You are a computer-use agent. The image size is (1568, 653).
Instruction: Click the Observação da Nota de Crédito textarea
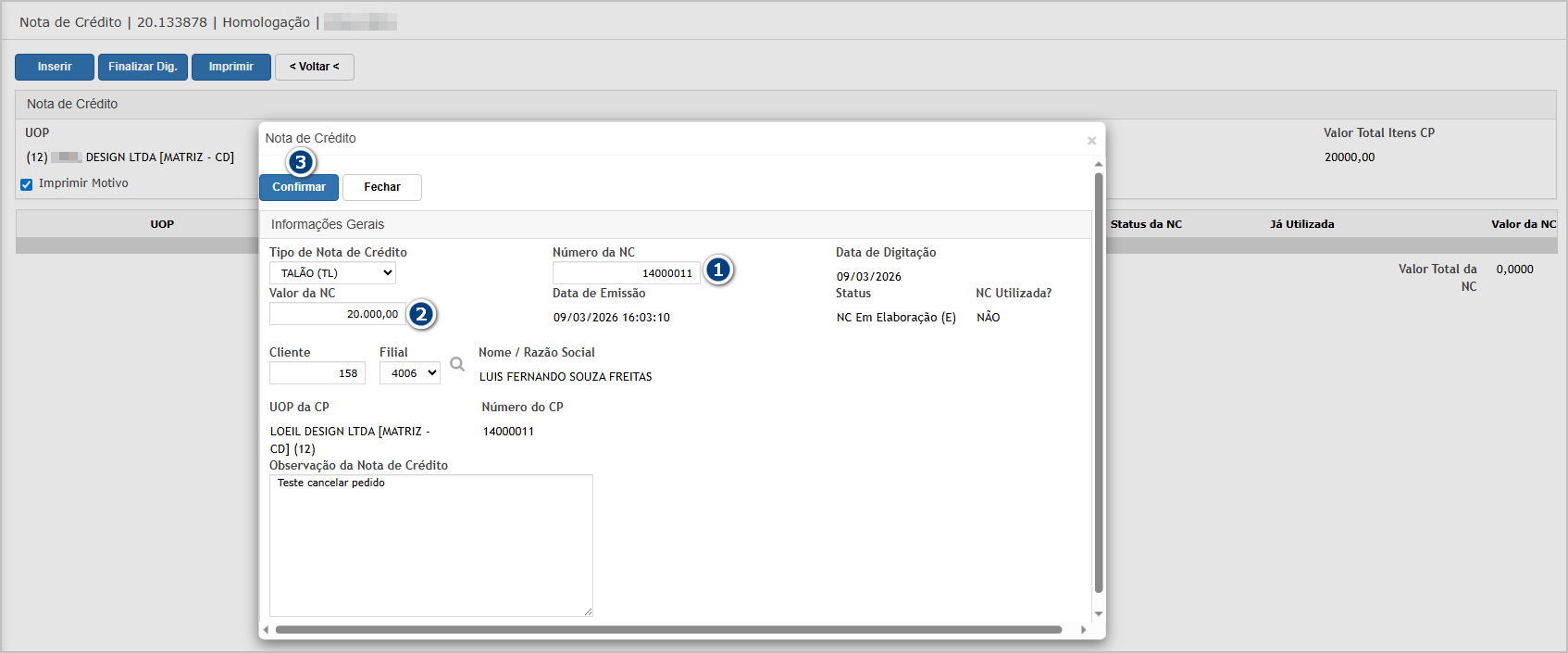[x=430, y=546]
